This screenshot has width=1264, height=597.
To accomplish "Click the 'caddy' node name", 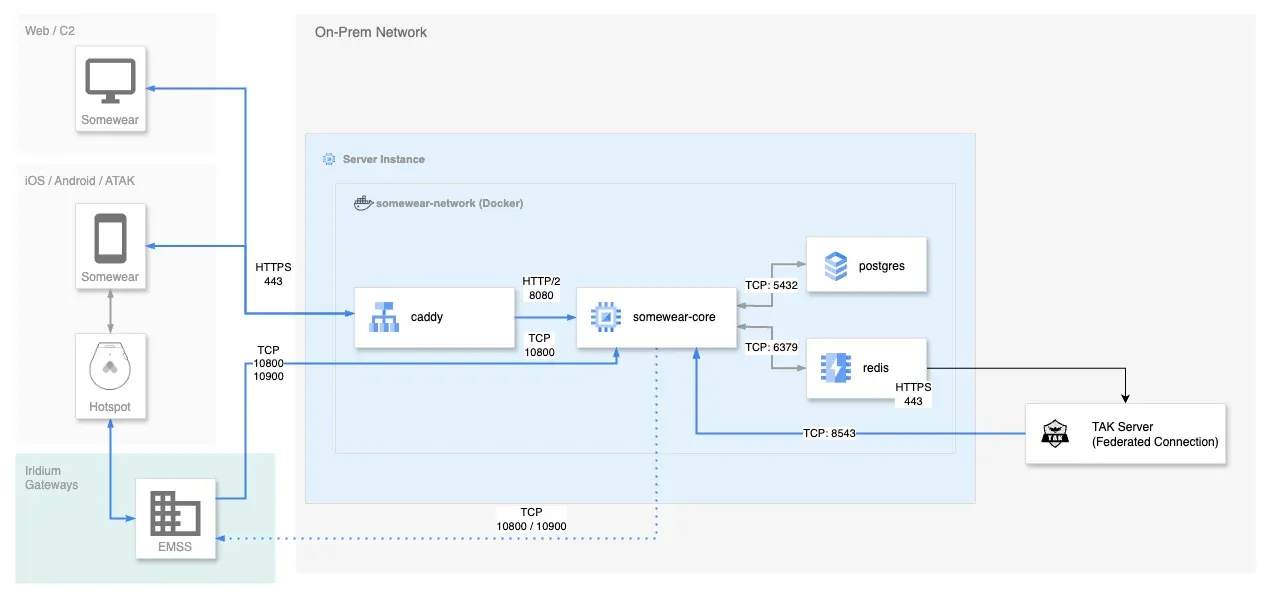I will [x=426, y=317].
